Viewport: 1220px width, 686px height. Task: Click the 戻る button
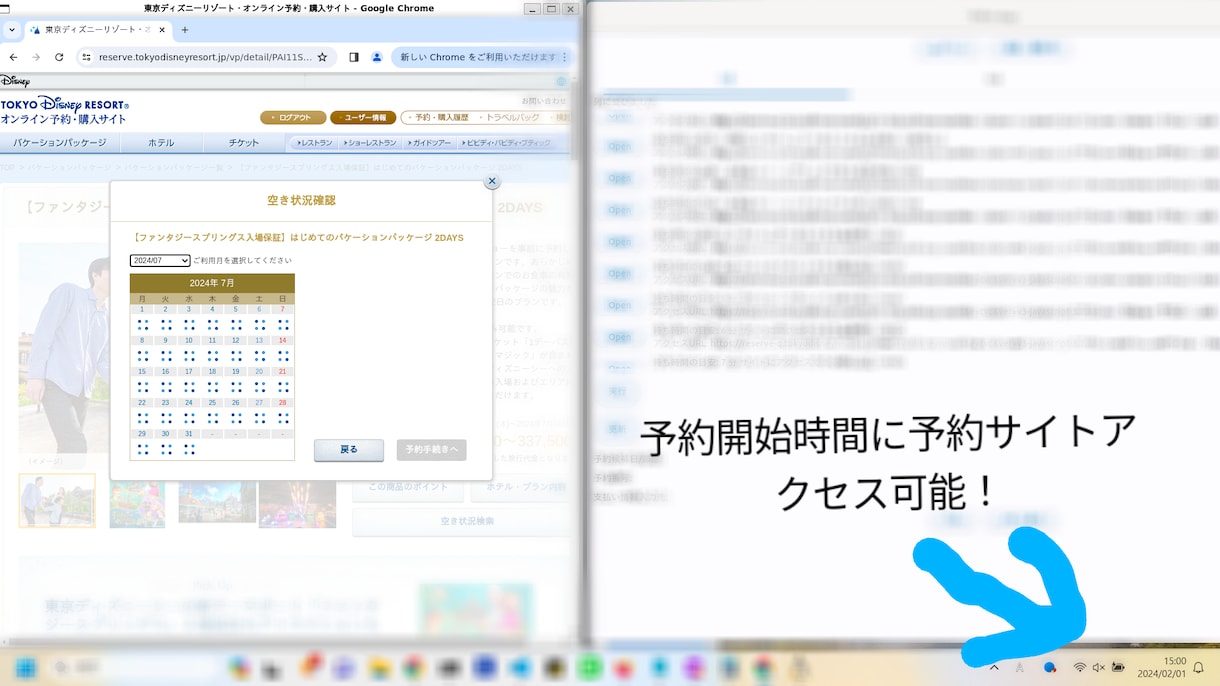tap(349, 450)
